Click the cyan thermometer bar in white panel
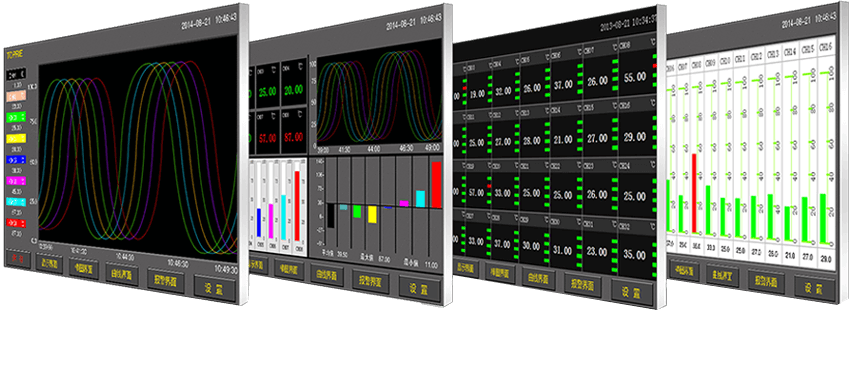The width and height of the screenshot is (850, 365). click(283, 217)
